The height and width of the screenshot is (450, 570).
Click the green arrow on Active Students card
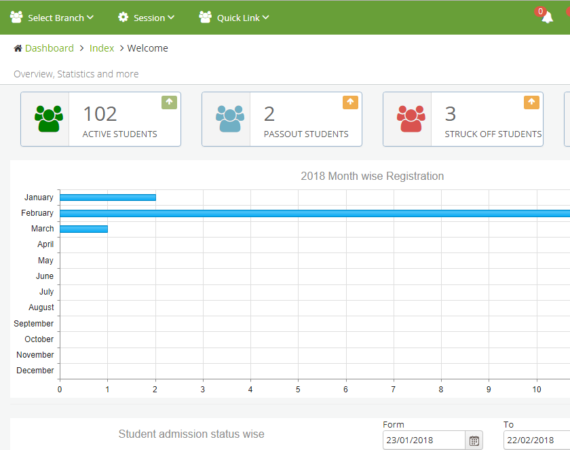[169, 102]
